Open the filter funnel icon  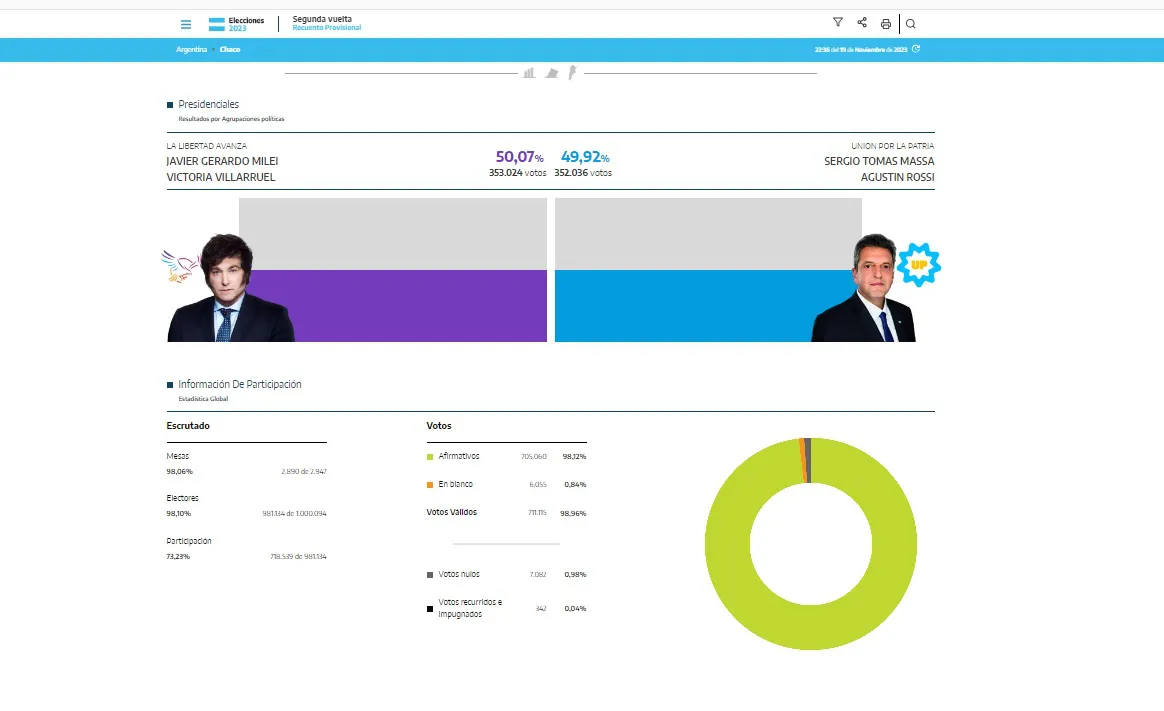837,22
